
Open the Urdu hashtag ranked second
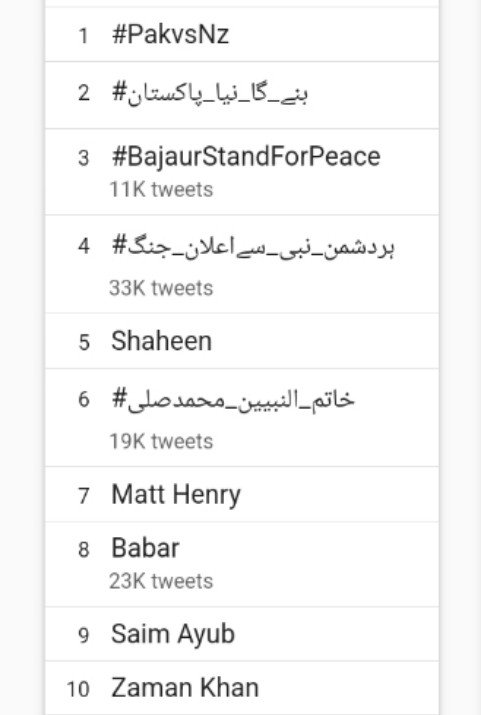[242, 95]
